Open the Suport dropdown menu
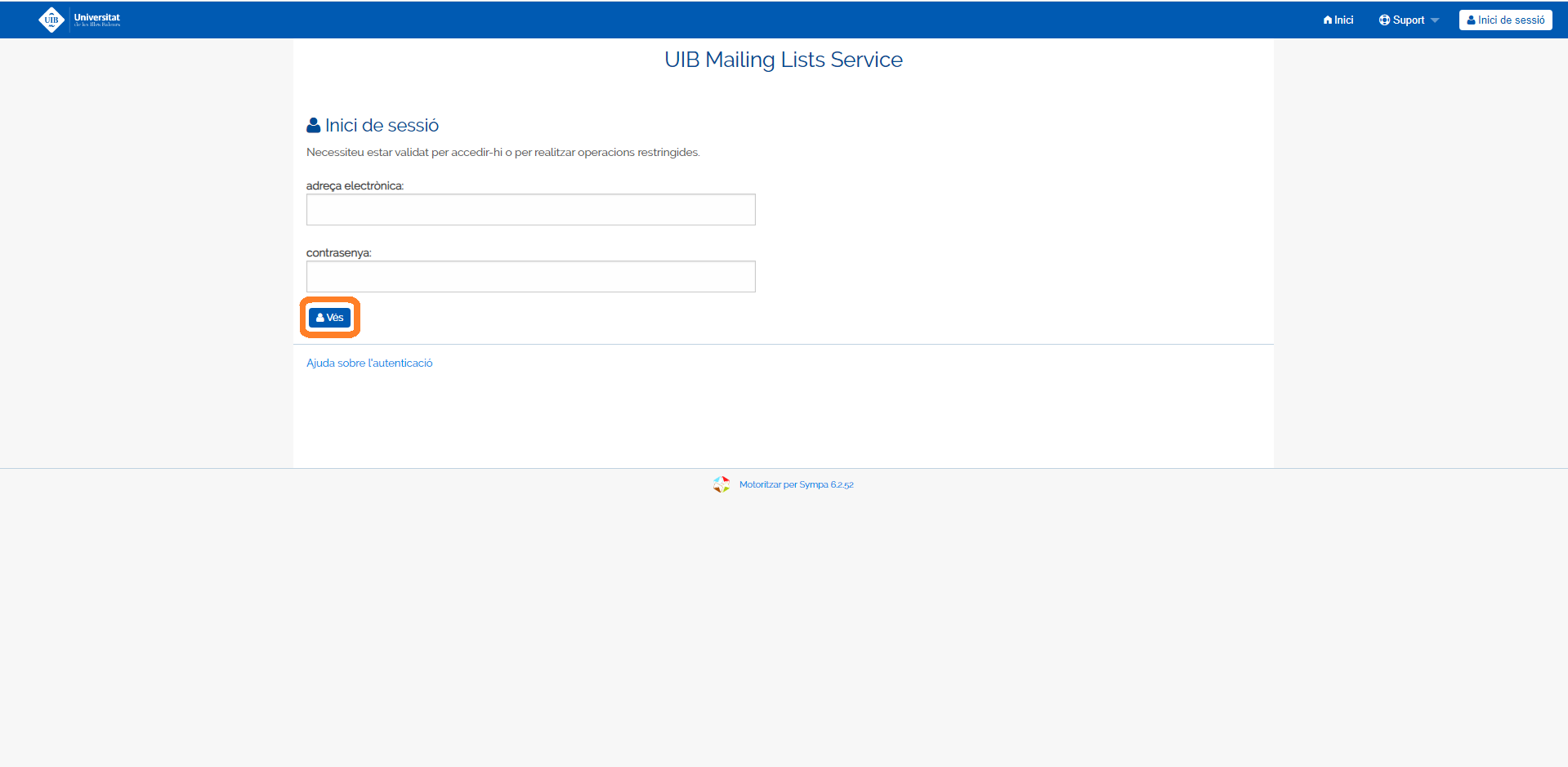Viewport: 1568px width, 767px height. tap(1409, 20)
